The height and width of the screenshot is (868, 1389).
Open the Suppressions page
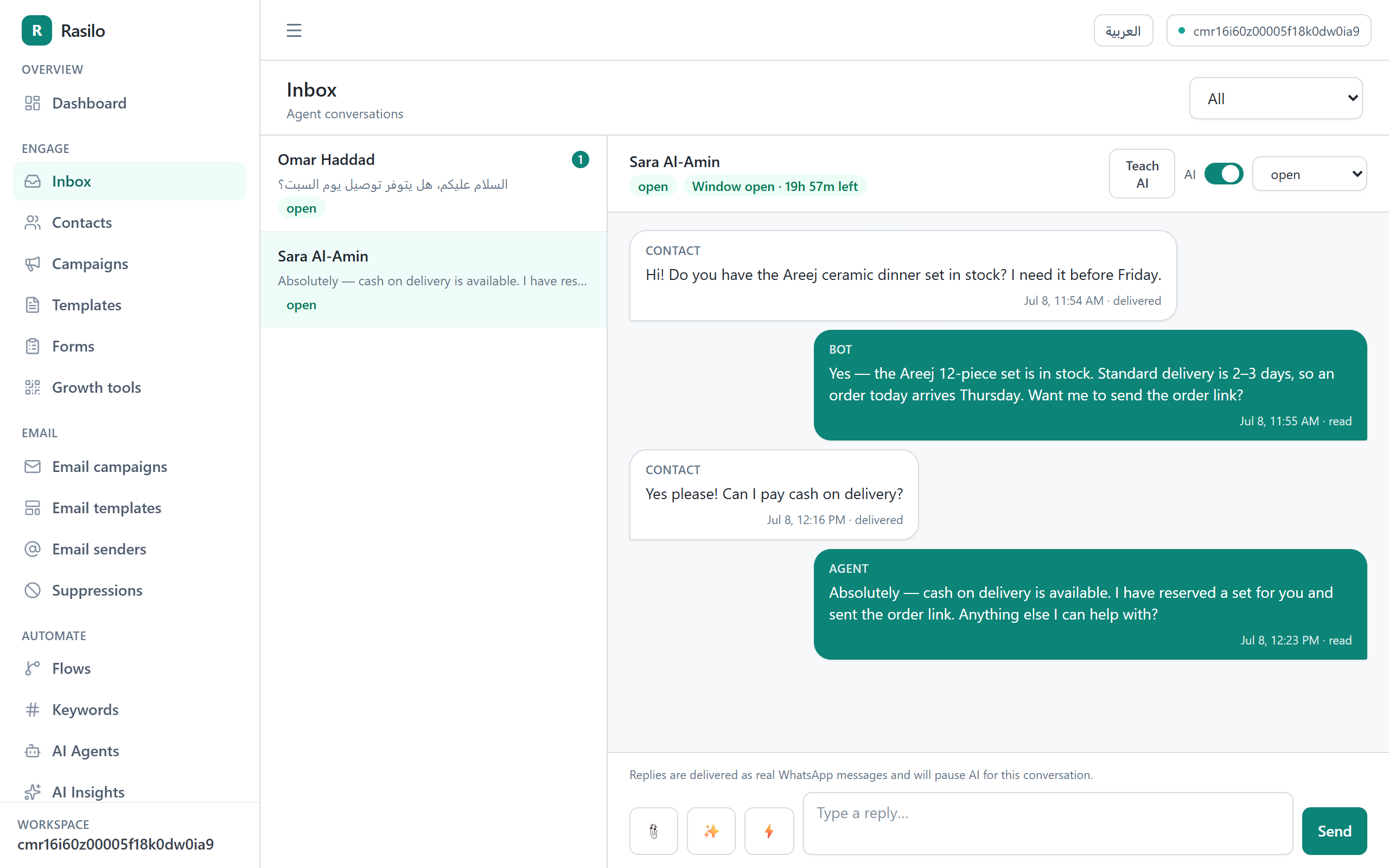click(x=130, y=590)
